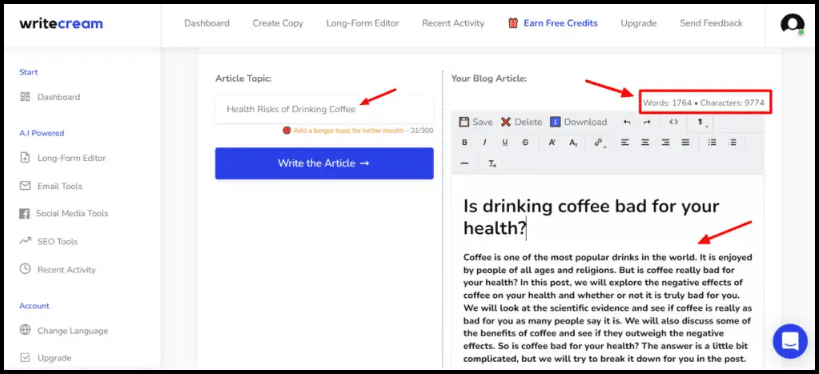The width and height of the screenshot is (819, 374).
Task: Click the words and characters counter
Action: pyautogui.click(x=704, y=103)
